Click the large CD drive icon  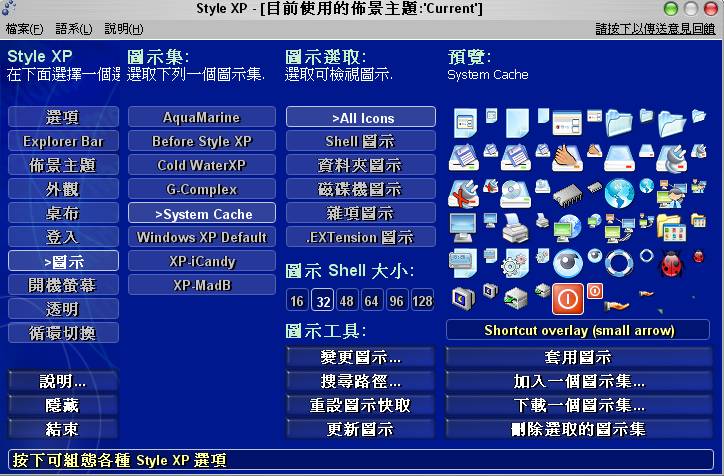(515, 194)
